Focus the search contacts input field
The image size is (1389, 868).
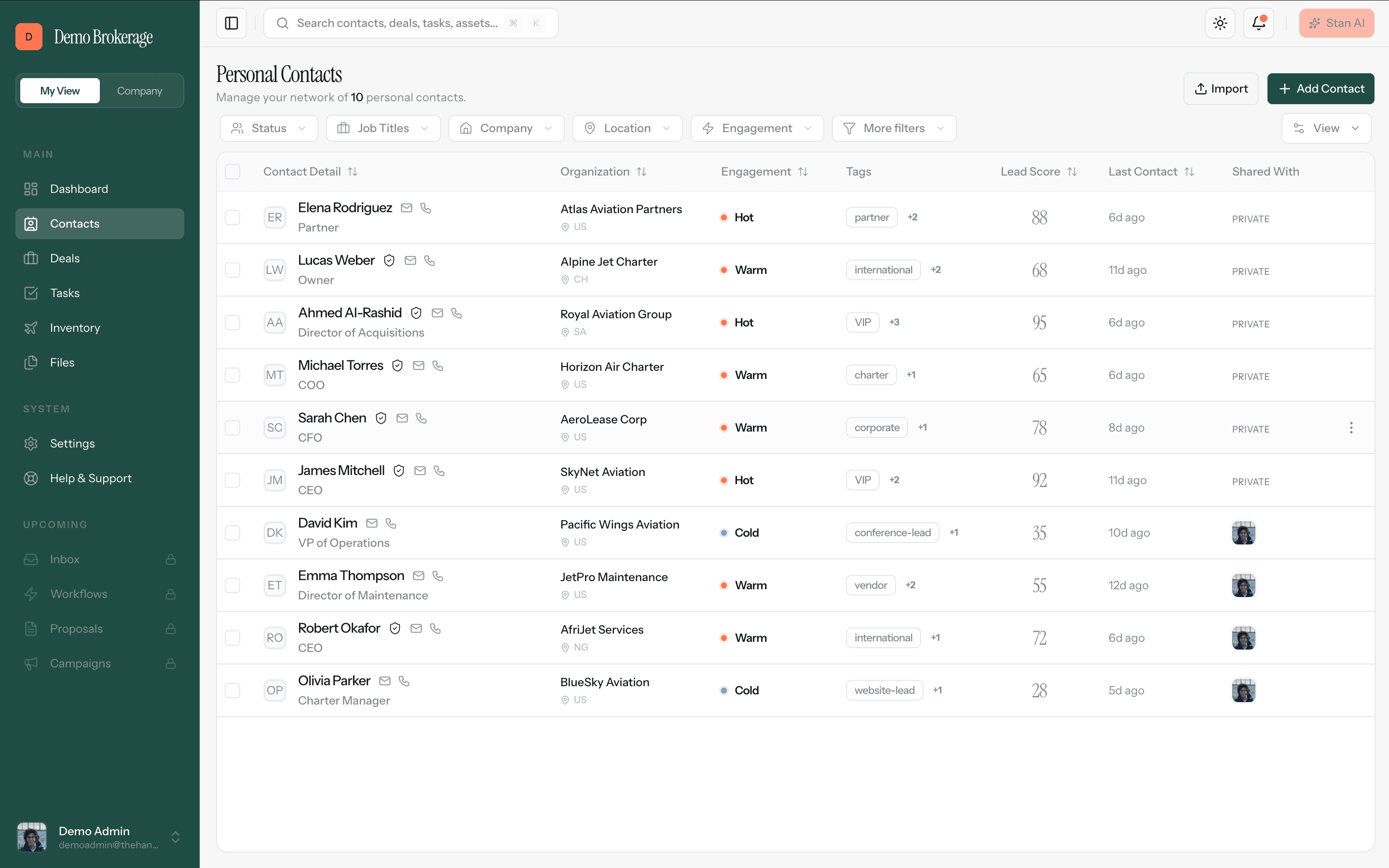click(411, 23)
